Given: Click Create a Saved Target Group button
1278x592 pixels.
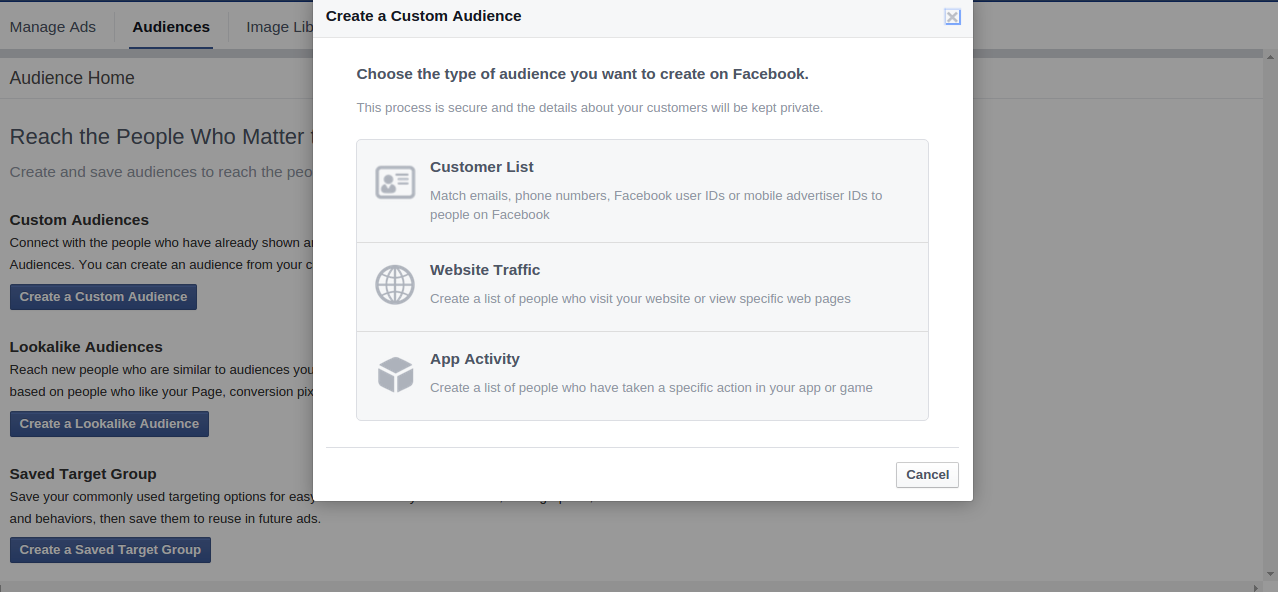Looking at the screenshot, I should click(110, 550).
